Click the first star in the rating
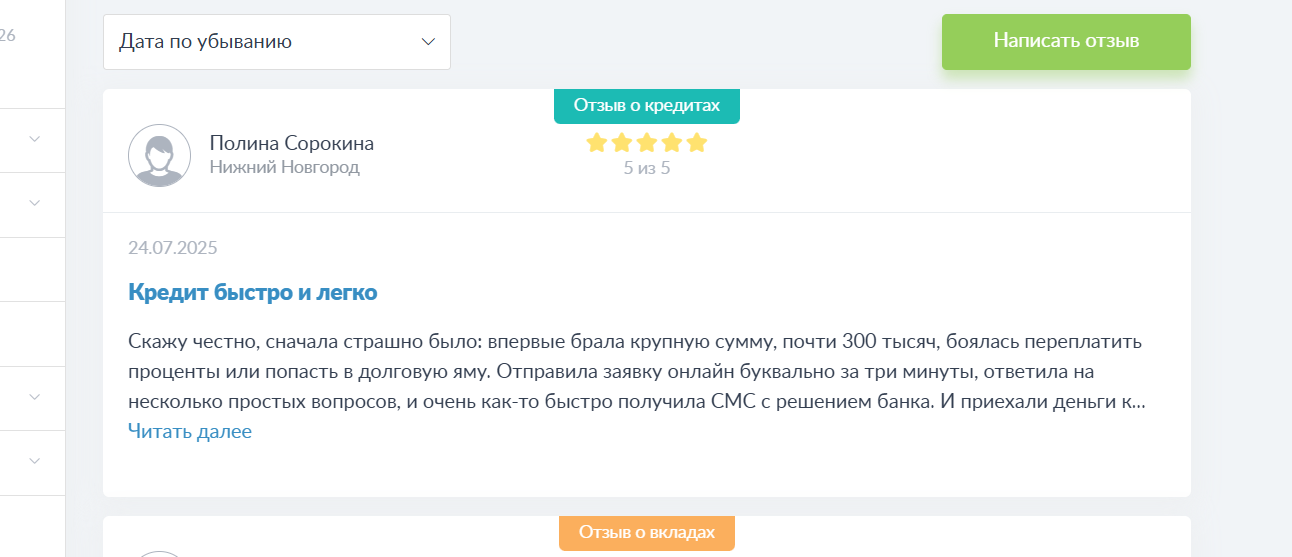 [x=597, y=143]
